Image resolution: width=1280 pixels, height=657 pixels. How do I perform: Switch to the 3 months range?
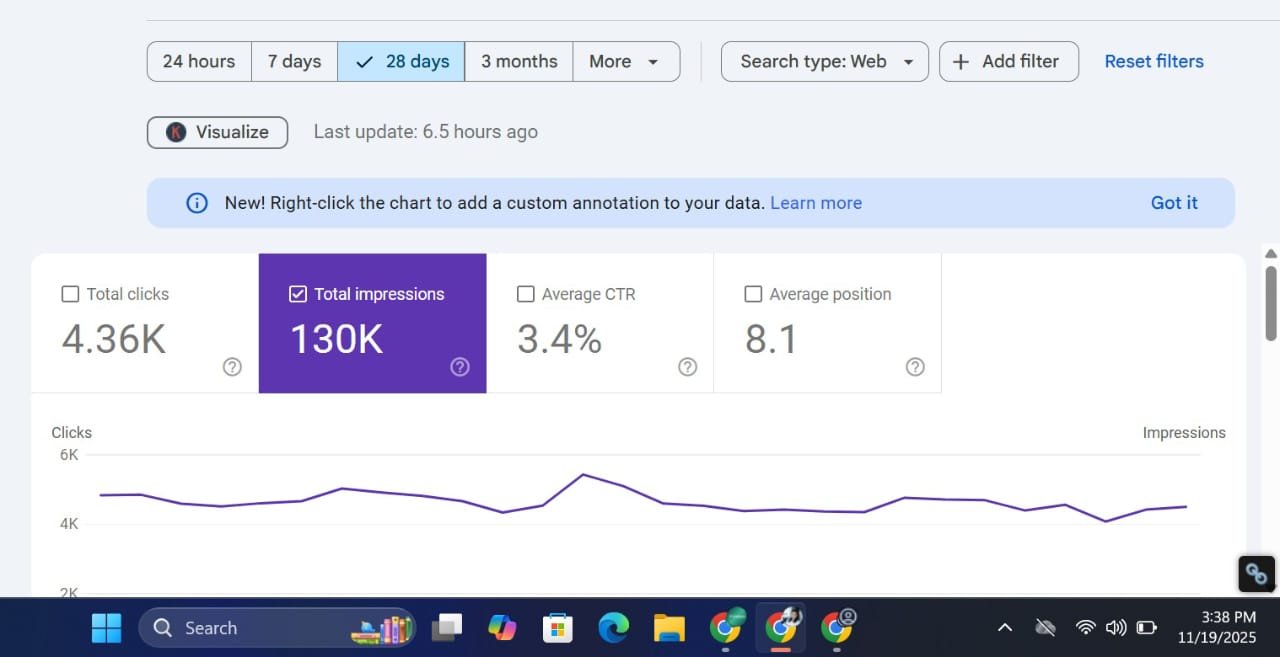click(518, 61)
